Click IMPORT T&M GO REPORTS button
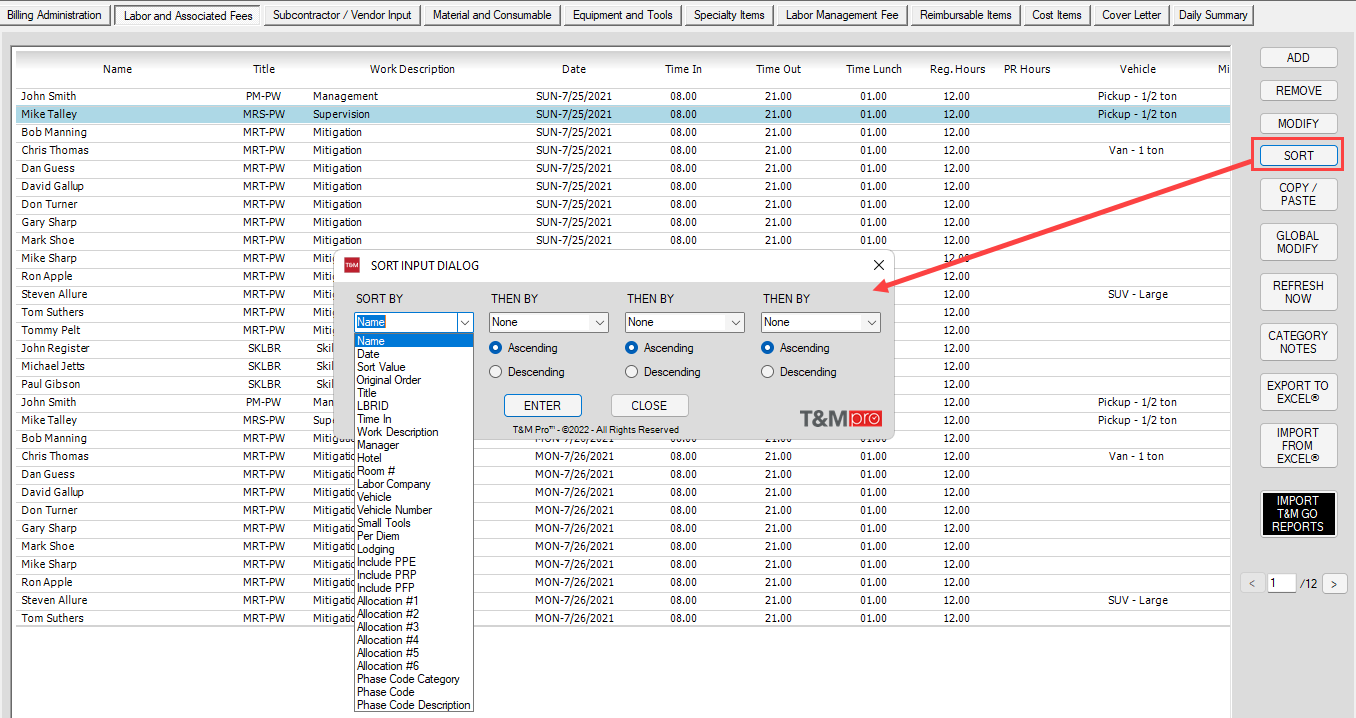Screen dimensions: 1356x718 coord(1298,514)
